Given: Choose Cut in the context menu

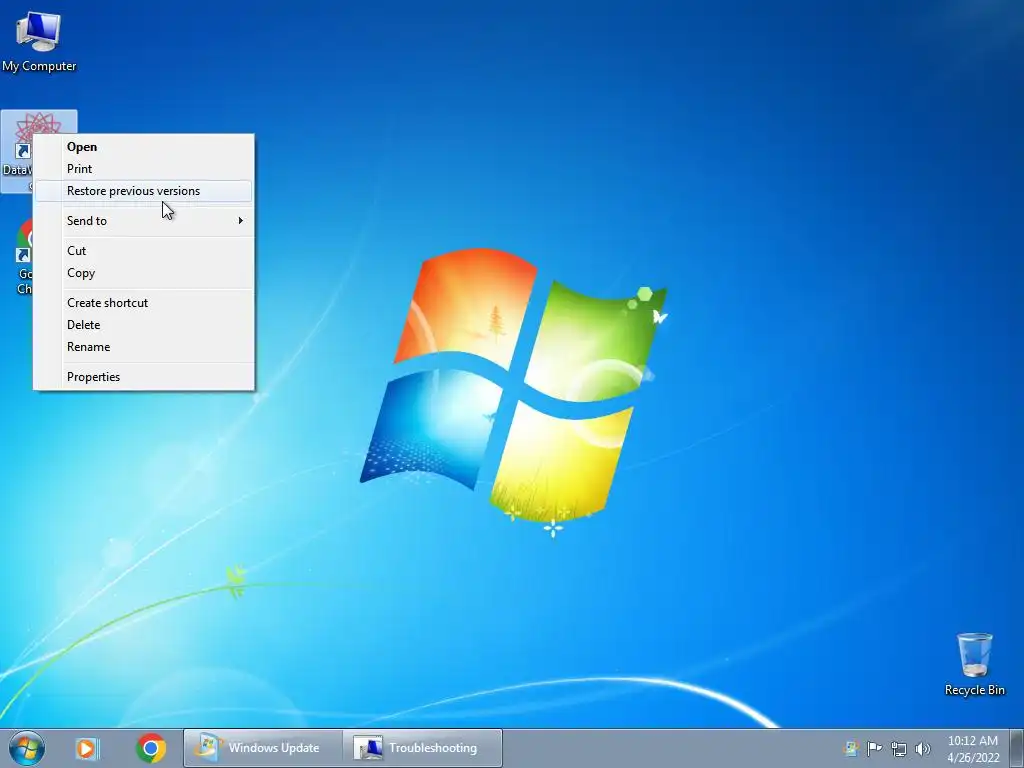Looking at the screenshot, I should (x=144, y=251).
